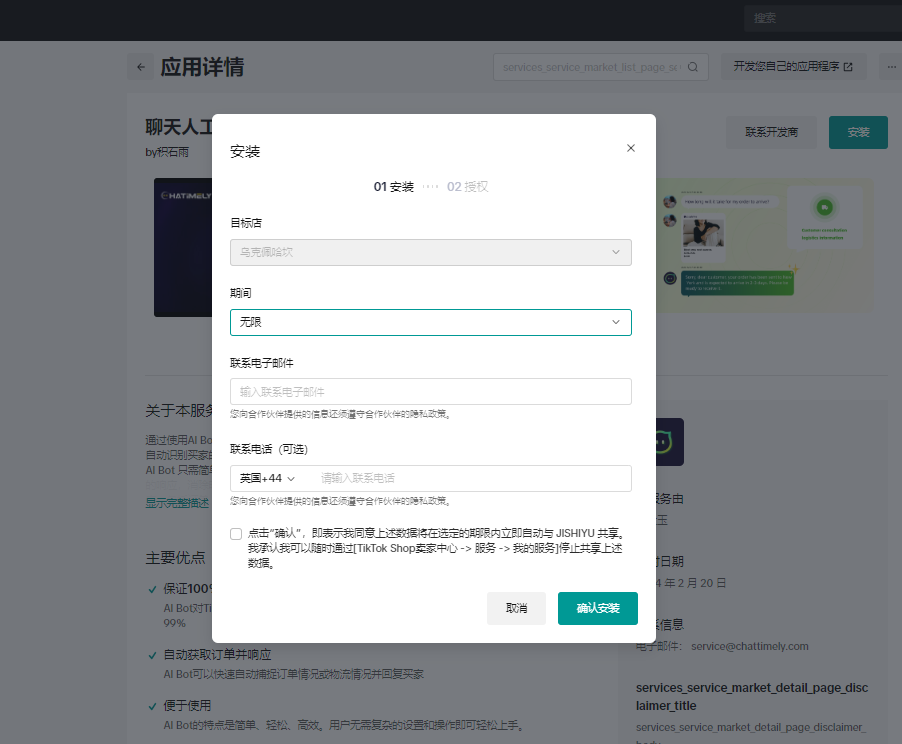This screenshot has width=902, height=744.
Task: Click the external link icon on 开发您自己的应用程序
Action: pyautogui.click(x=848, y=67)
